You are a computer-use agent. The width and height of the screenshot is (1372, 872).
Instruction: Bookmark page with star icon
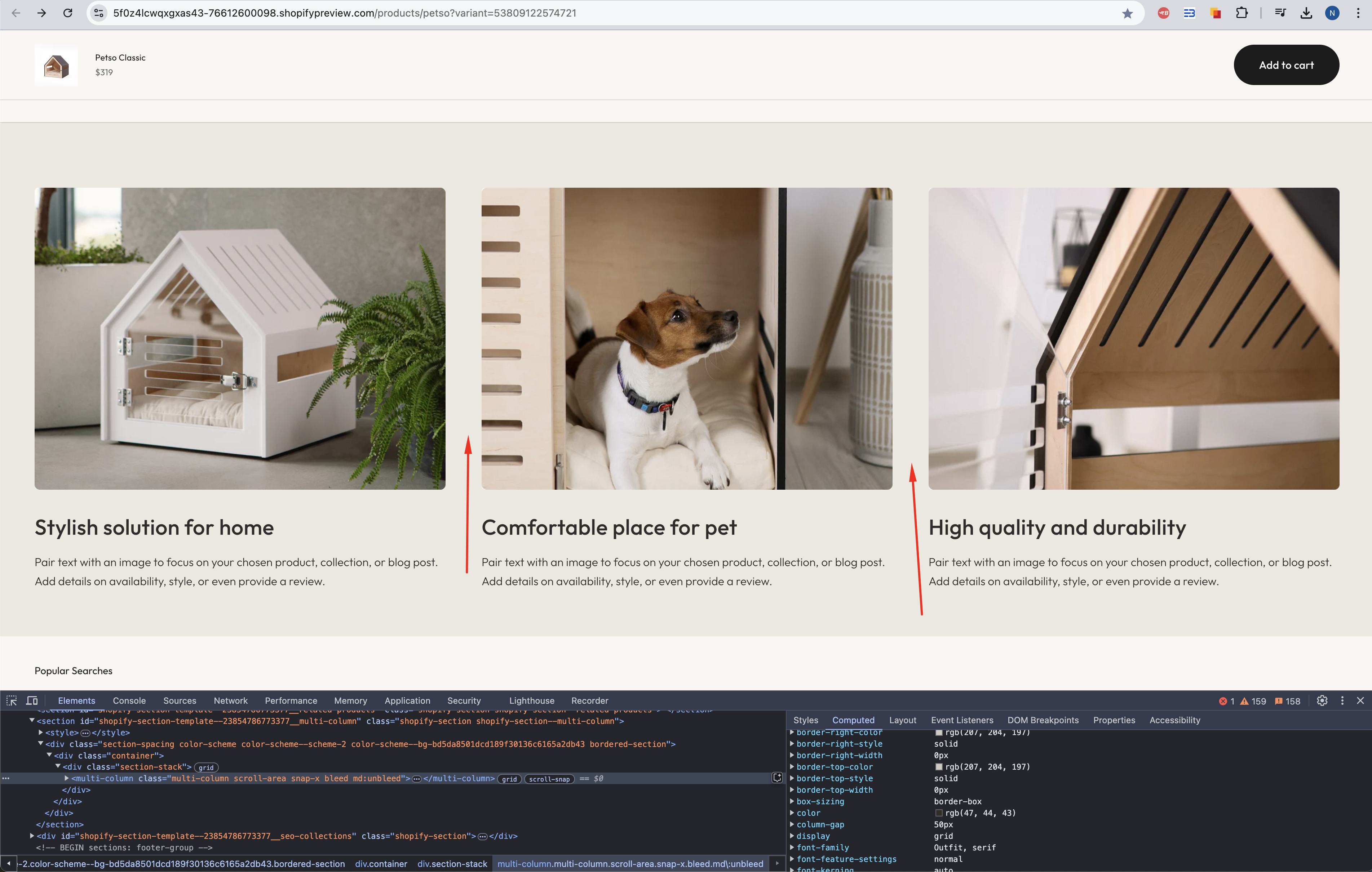point(1127,13)
